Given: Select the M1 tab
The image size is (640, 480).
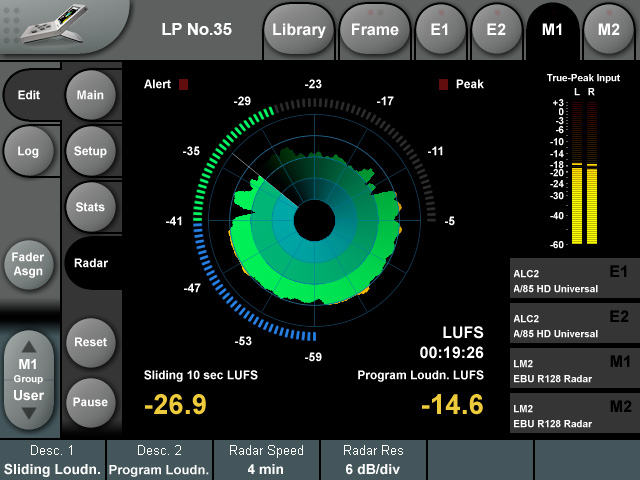Looking at the screenshot, I should (553, 29).
